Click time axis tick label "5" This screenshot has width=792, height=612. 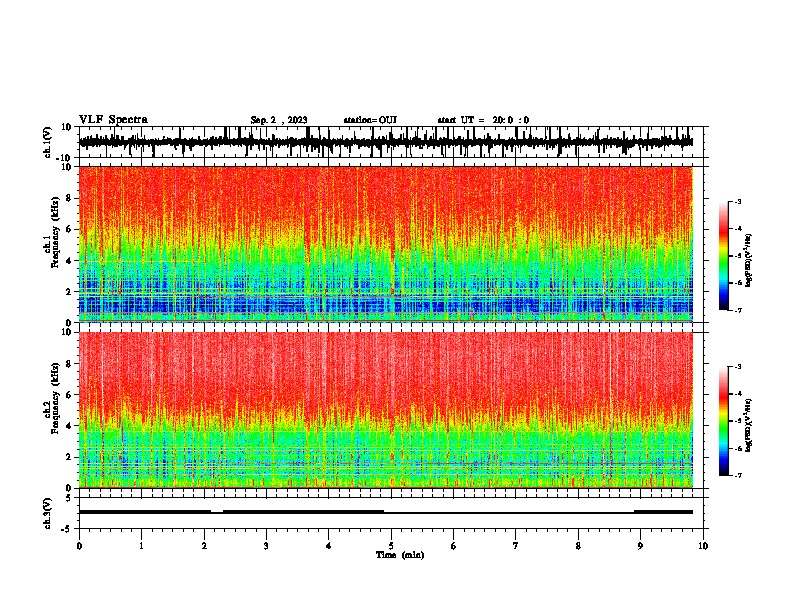click(x=391, y=546)
